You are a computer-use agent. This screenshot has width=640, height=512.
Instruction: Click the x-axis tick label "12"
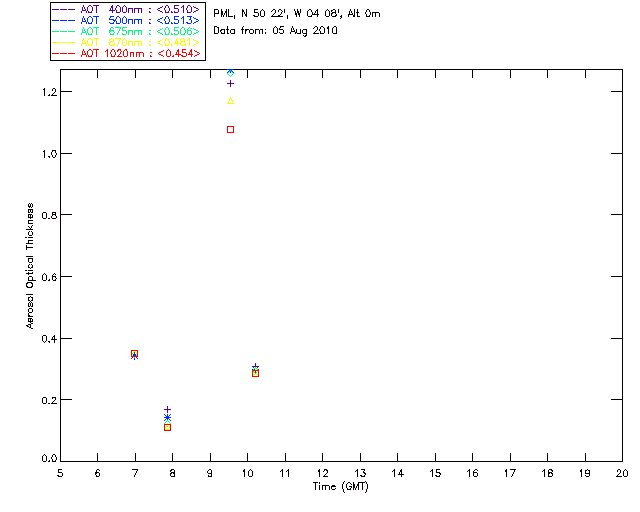[322, 473]
